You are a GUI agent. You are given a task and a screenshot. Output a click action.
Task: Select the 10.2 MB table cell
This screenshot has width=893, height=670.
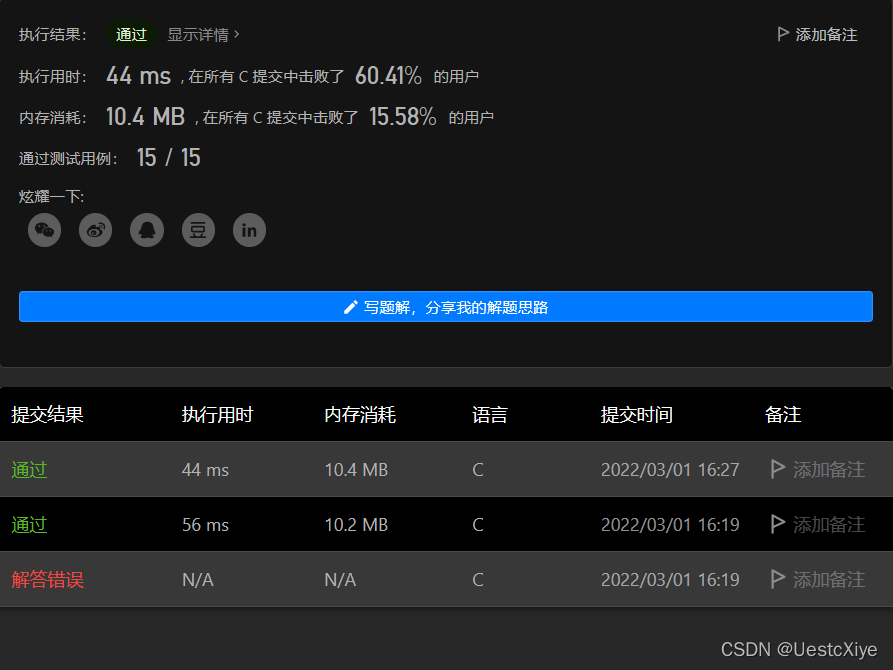356,525
